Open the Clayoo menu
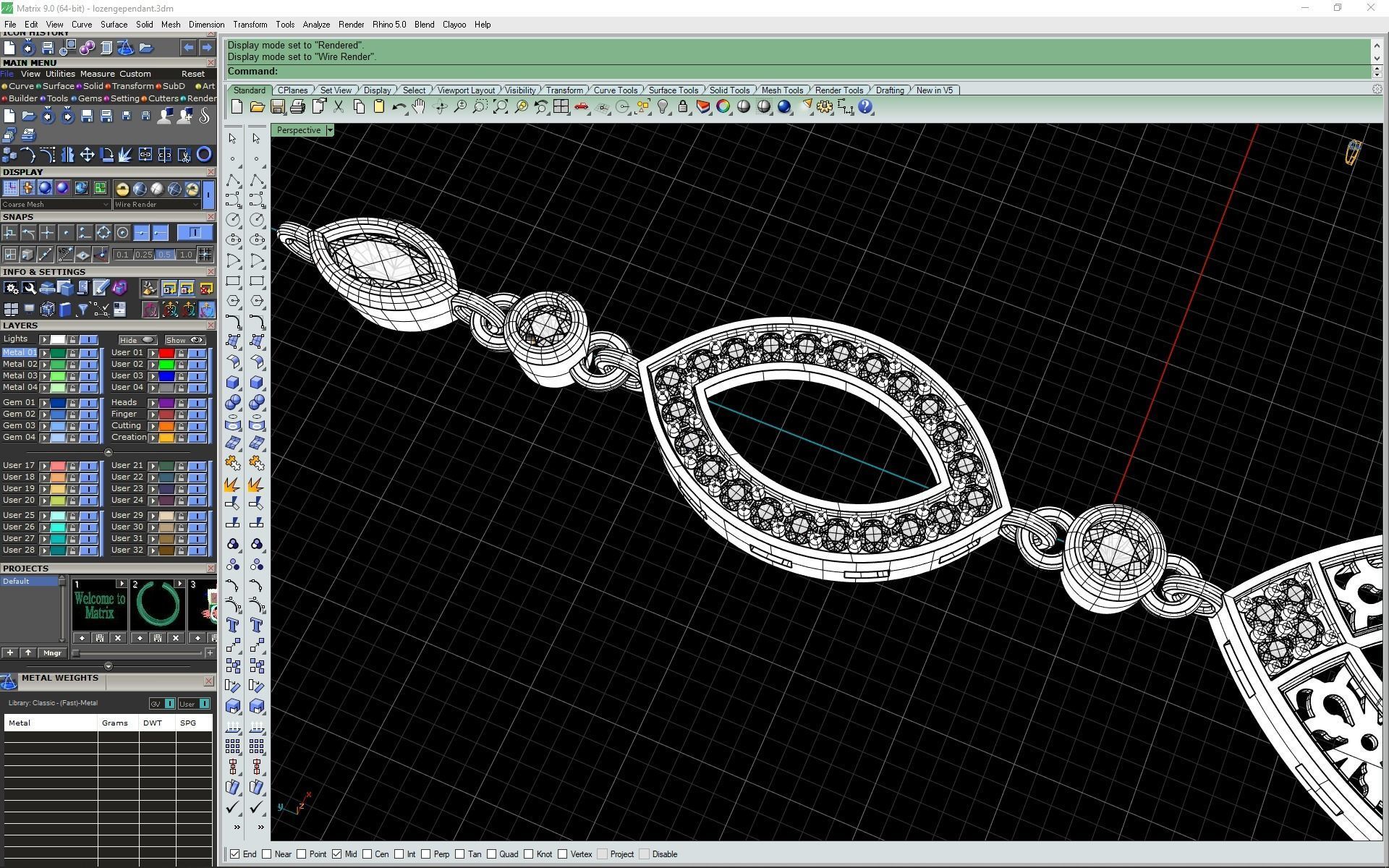 coord(454,25)
